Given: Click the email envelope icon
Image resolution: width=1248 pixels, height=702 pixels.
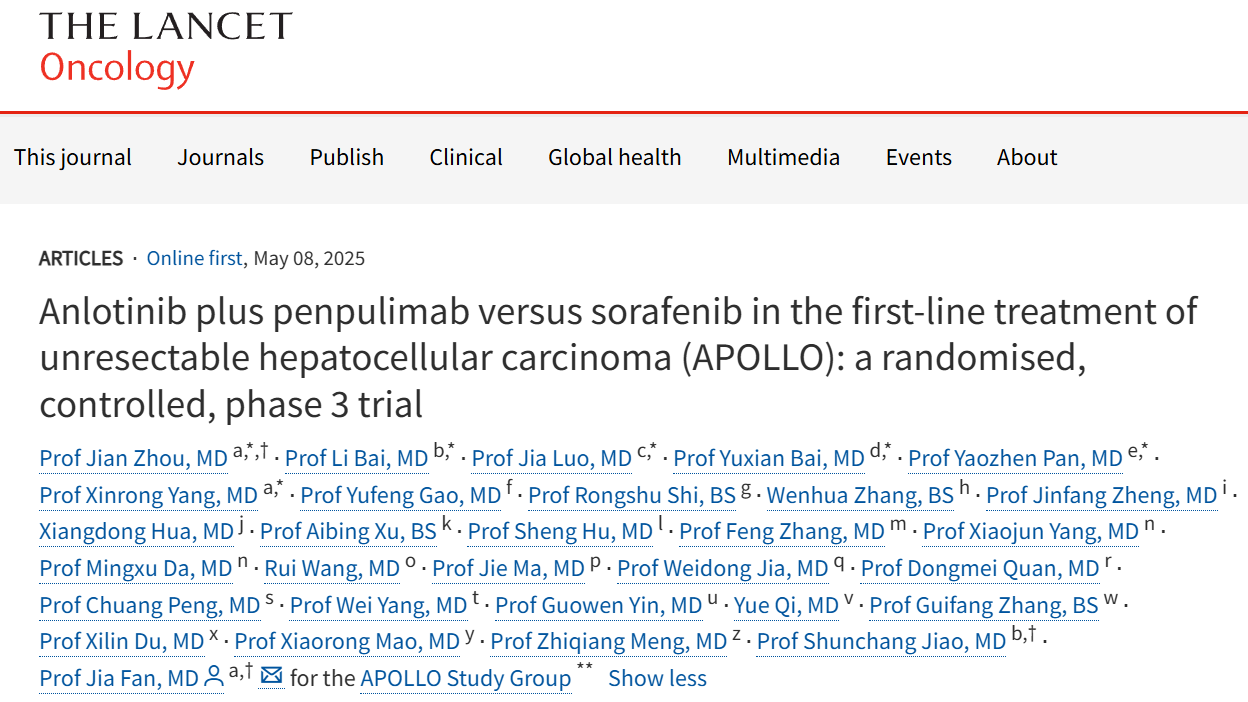Looking at the screenshot, I should pyautogui.click(x=271, y=677).
